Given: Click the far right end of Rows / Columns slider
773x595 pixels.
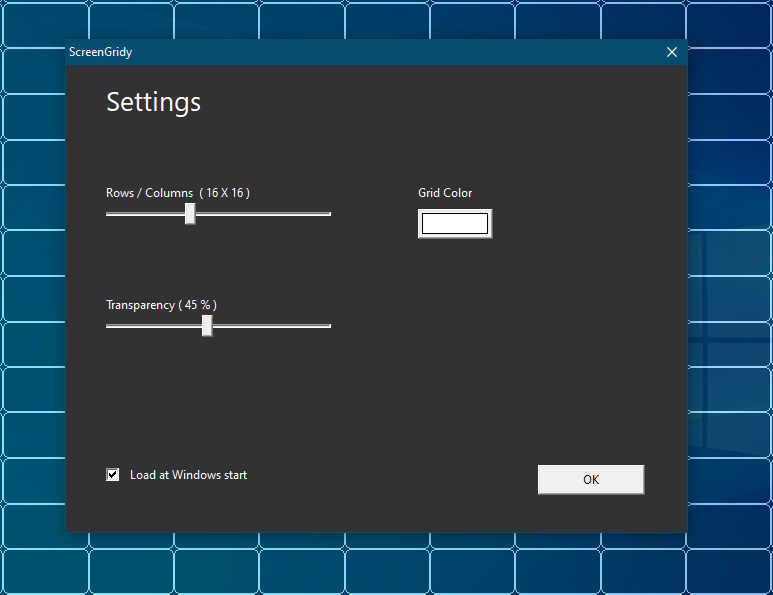Looking at the screenshot, I should [x=328, y=214].
